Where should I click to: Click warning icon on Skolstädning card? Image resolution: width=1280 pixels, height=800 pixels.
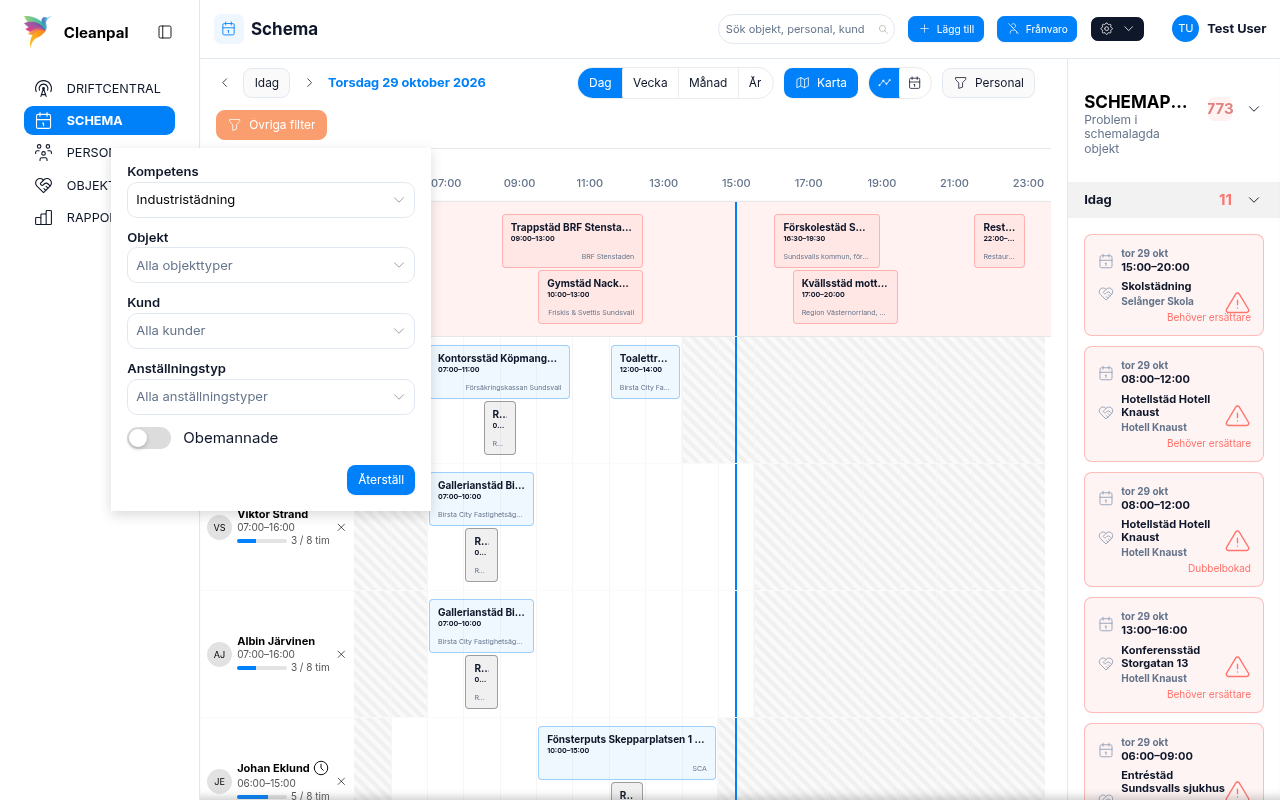(1238, 302)
